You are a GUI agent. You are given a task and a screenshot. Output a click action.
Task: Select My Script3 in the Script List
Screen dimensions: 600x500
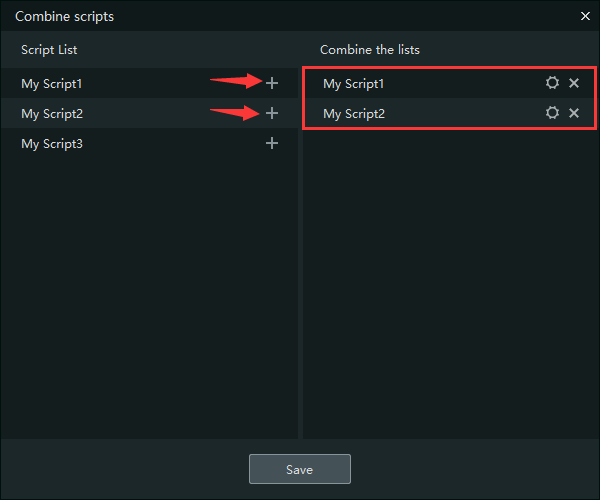tap(52, 144)
